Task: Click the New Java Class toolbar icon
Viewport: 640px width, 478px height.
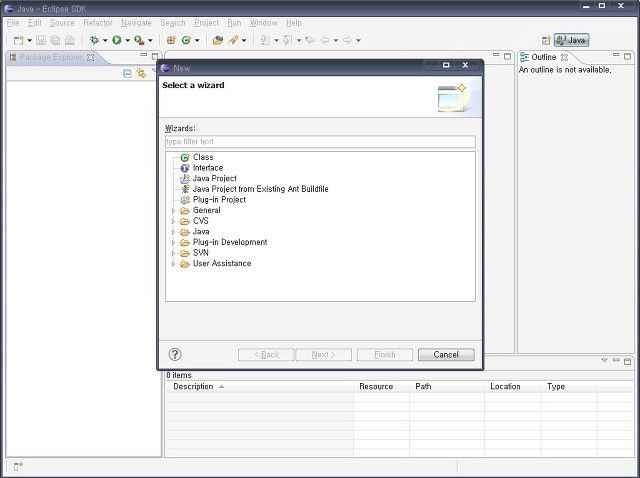Action: coord(187,40)
